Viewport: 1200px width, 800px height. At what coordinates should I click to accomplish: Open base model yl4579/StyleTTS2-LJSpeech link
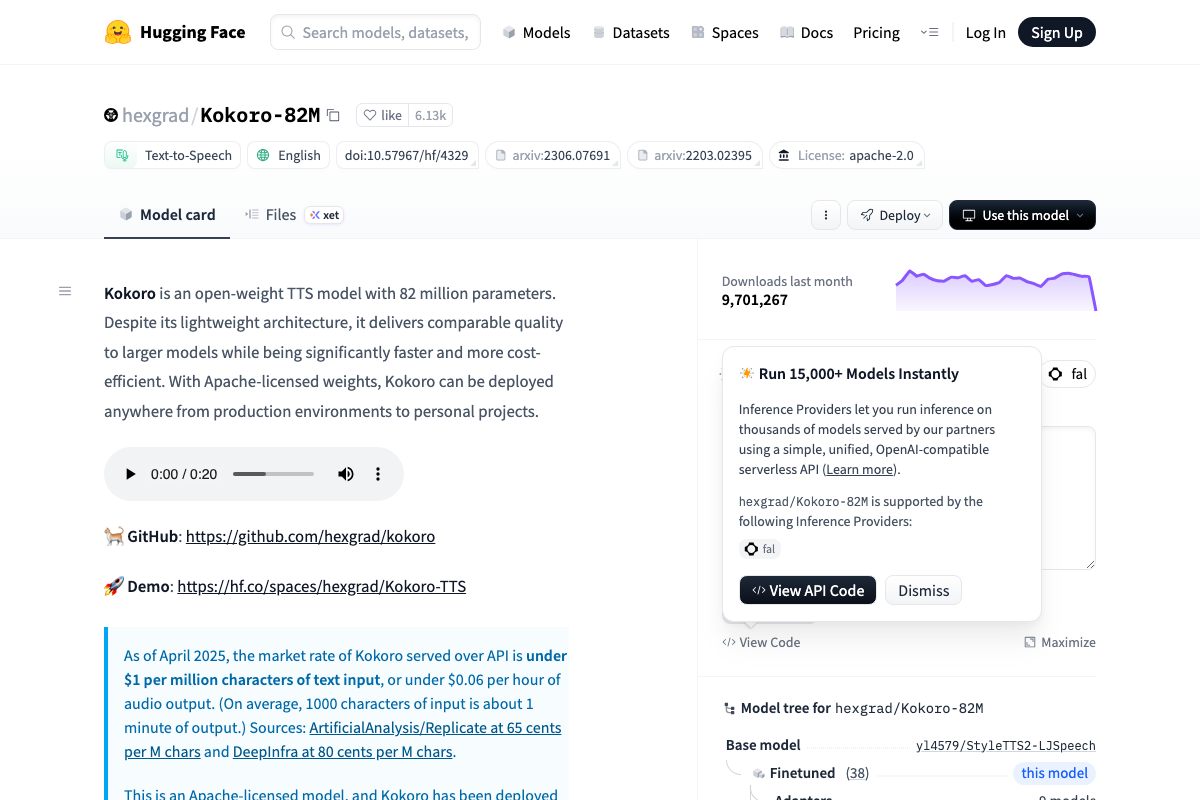coord(1006,745)
